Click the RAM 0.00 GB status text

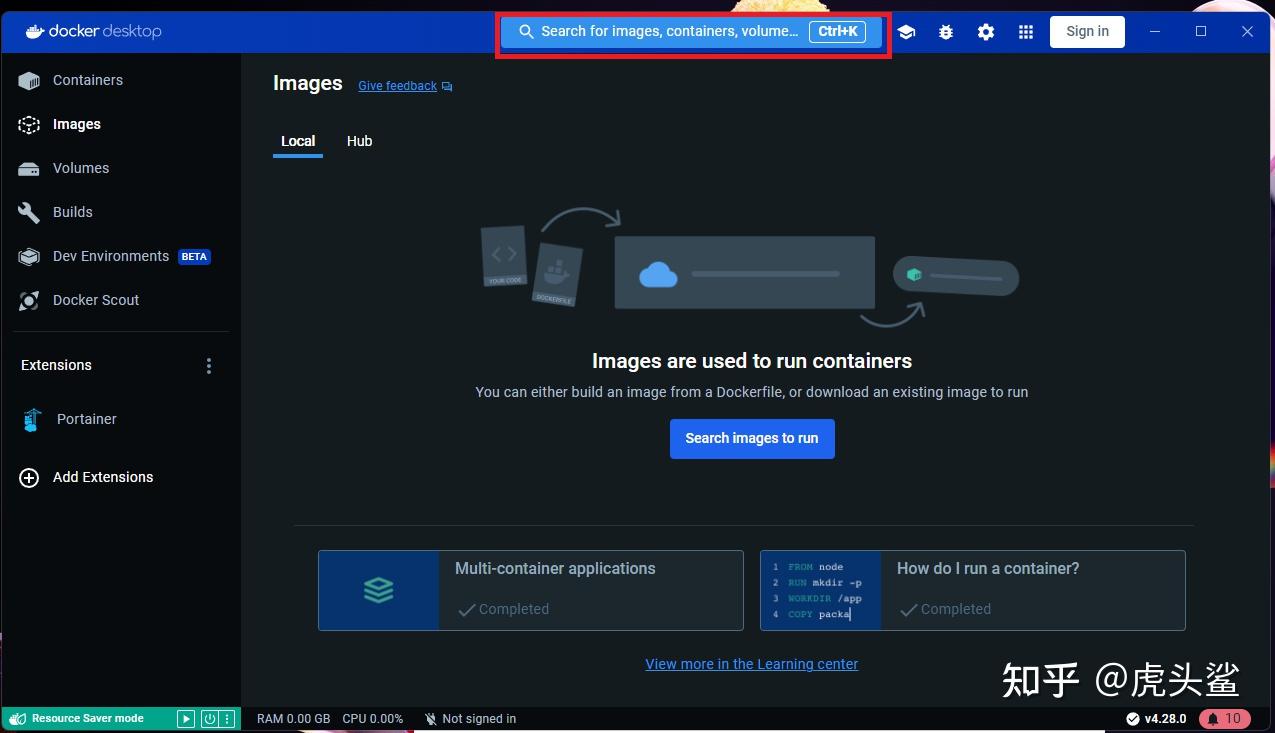(293, 719)
